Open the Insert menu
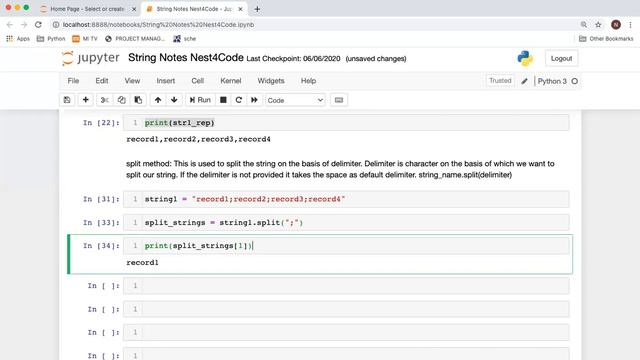 click(166, 81)
